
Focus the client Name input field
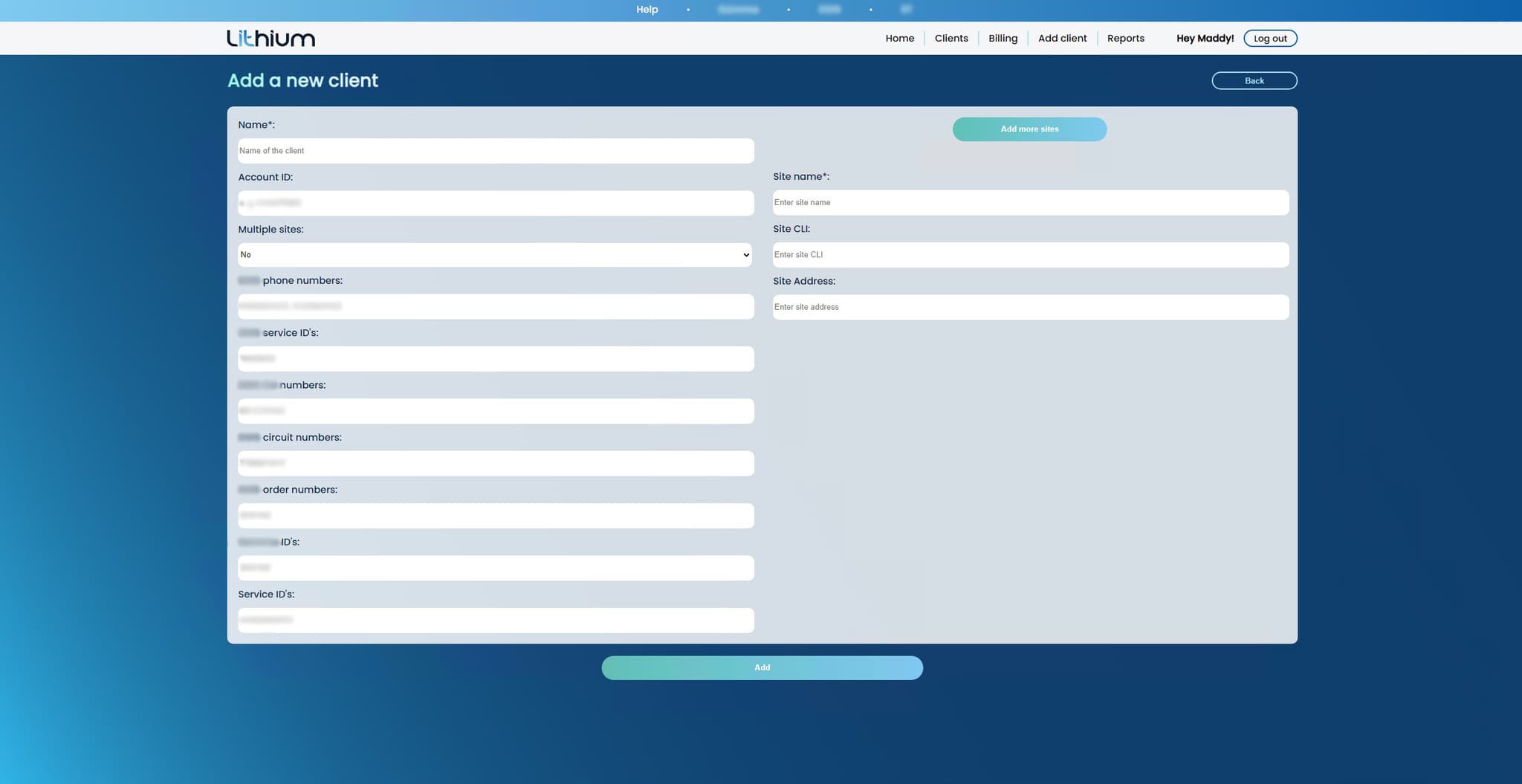496,151
